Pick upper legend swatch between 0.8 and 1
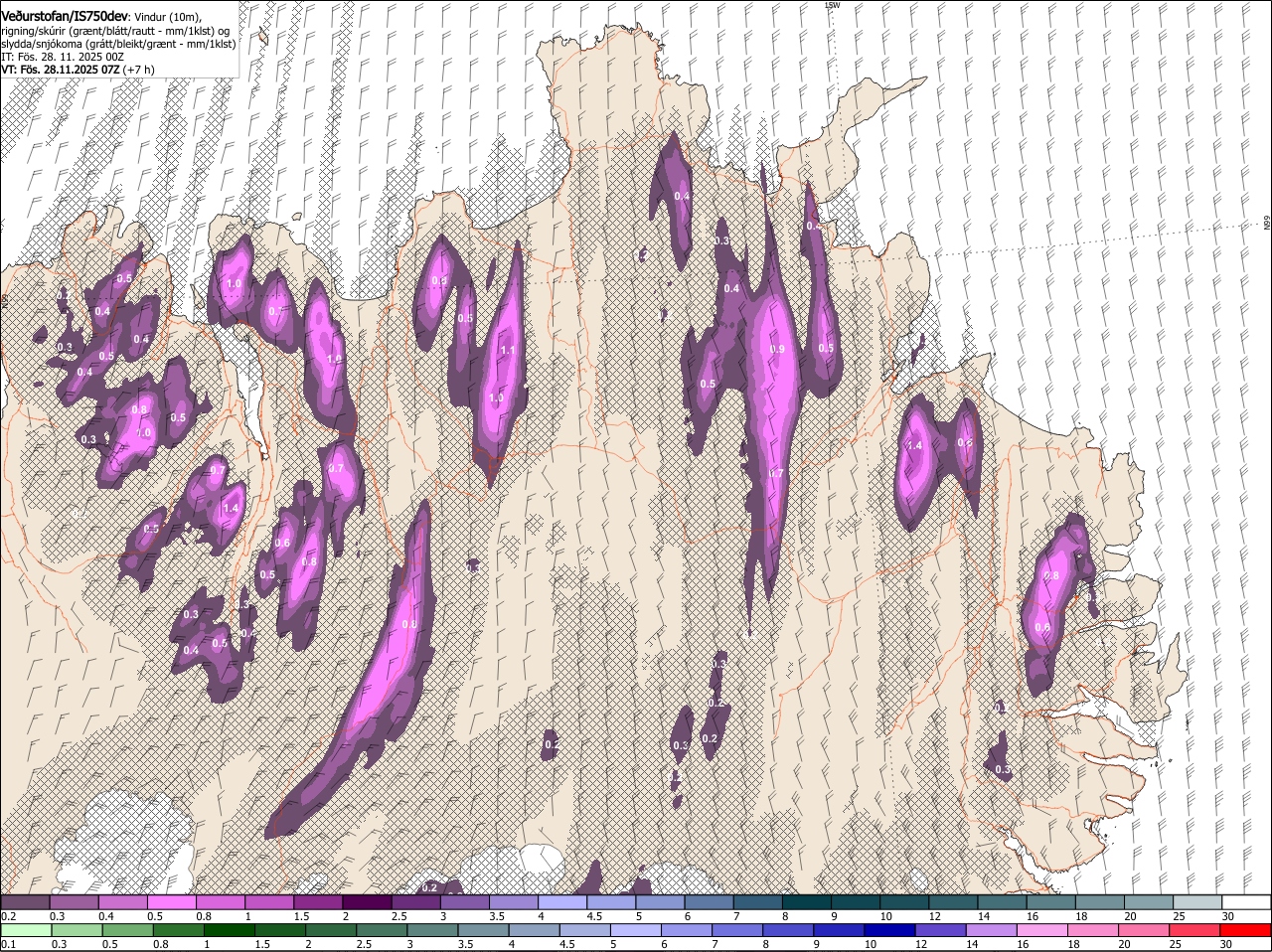Viewport: 1272px width, 952px height. coord(220,902)
